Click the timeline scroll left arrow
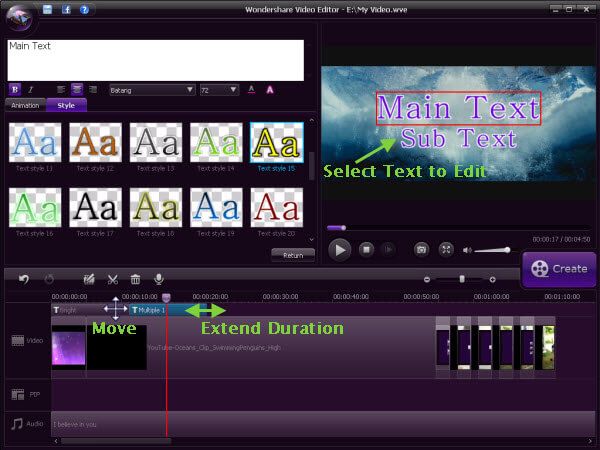Image resolution: width=600 pixels, height=450 pixels. 56,441
